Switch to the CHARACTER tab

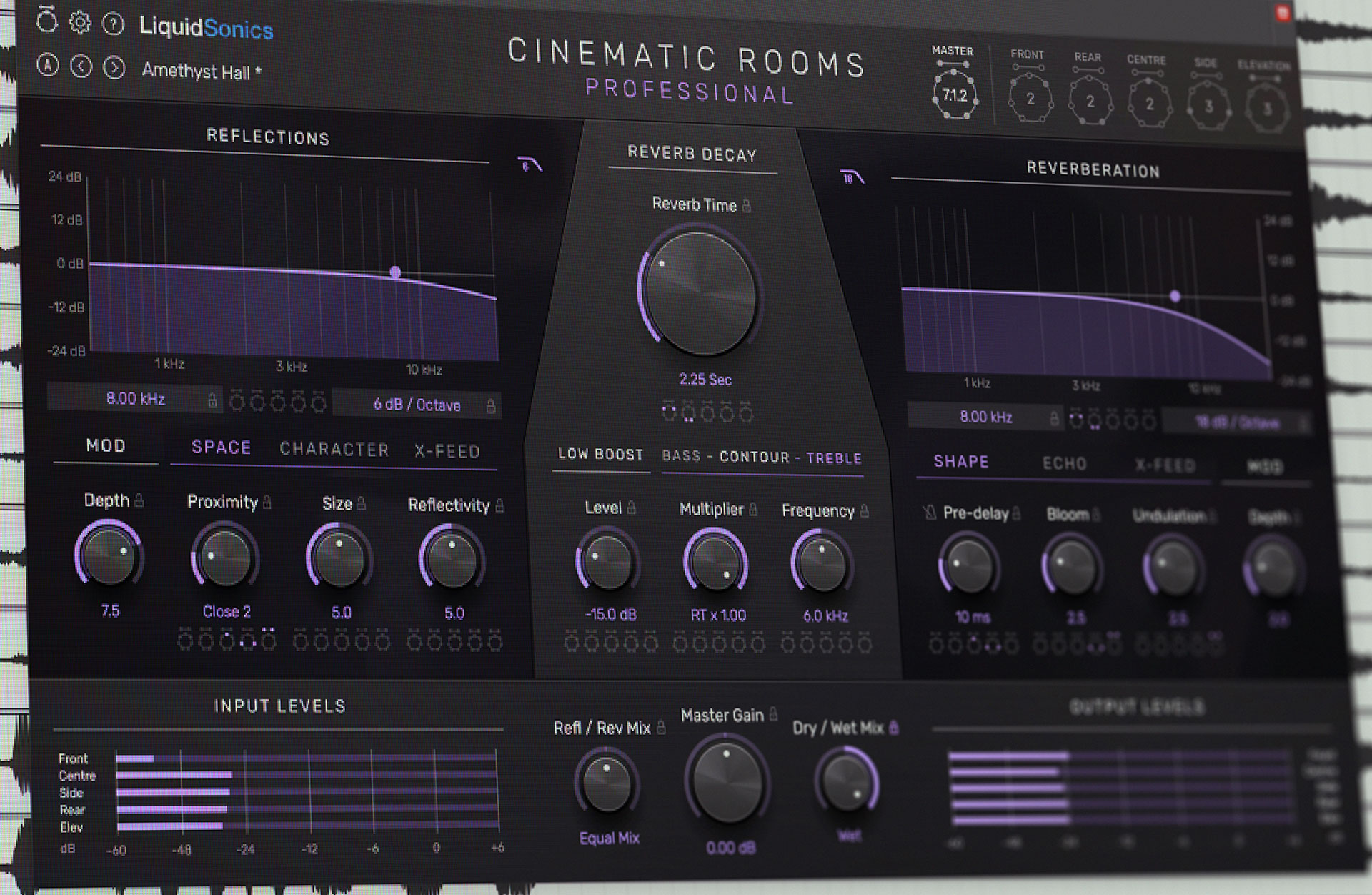pos(334,450)
